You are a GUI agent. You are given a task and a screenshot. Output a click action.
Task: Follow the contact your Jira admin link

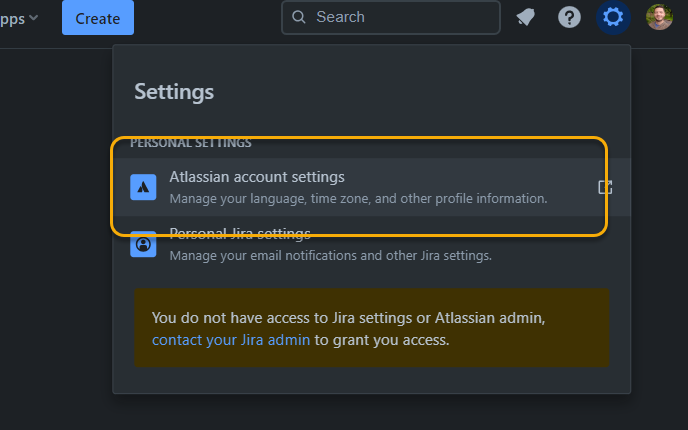[231, 340]
